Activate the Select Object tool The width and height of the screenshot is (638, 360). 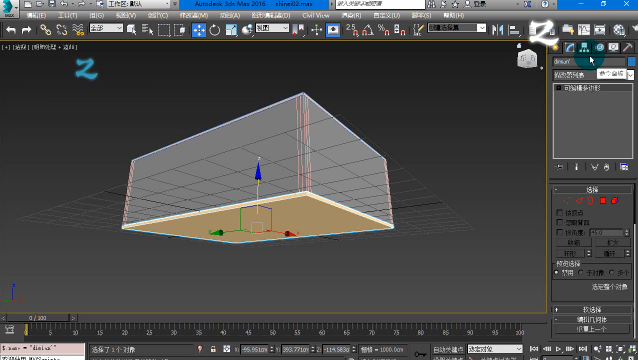click(131, 30)
